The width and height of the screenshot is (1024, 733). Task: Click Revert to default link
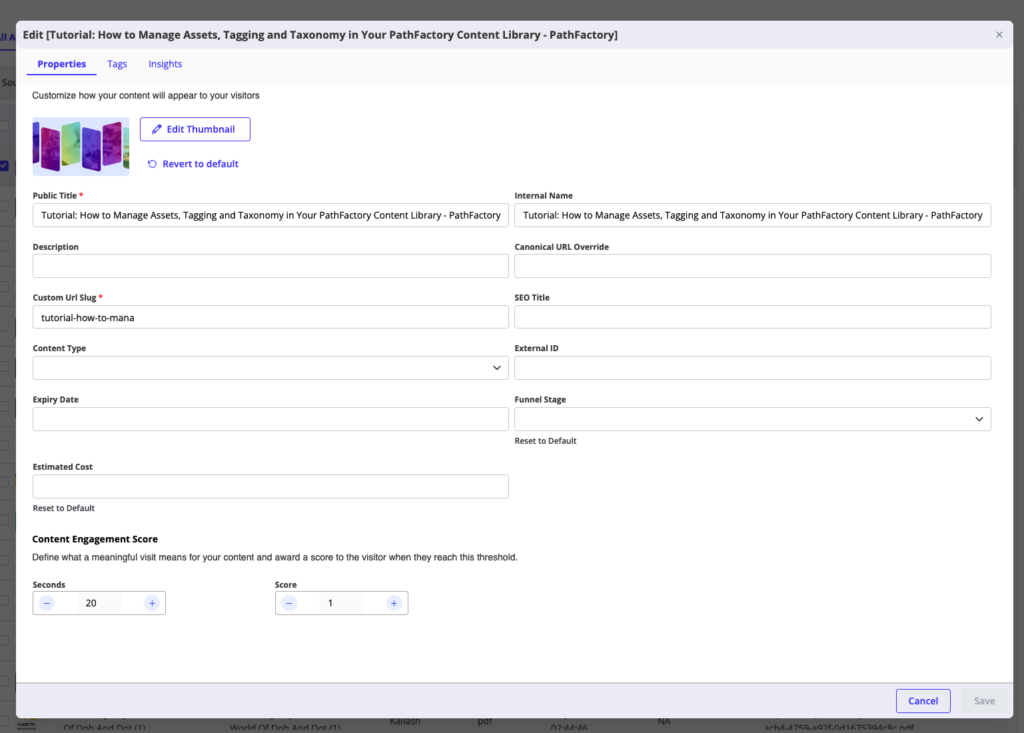[193, 164]
